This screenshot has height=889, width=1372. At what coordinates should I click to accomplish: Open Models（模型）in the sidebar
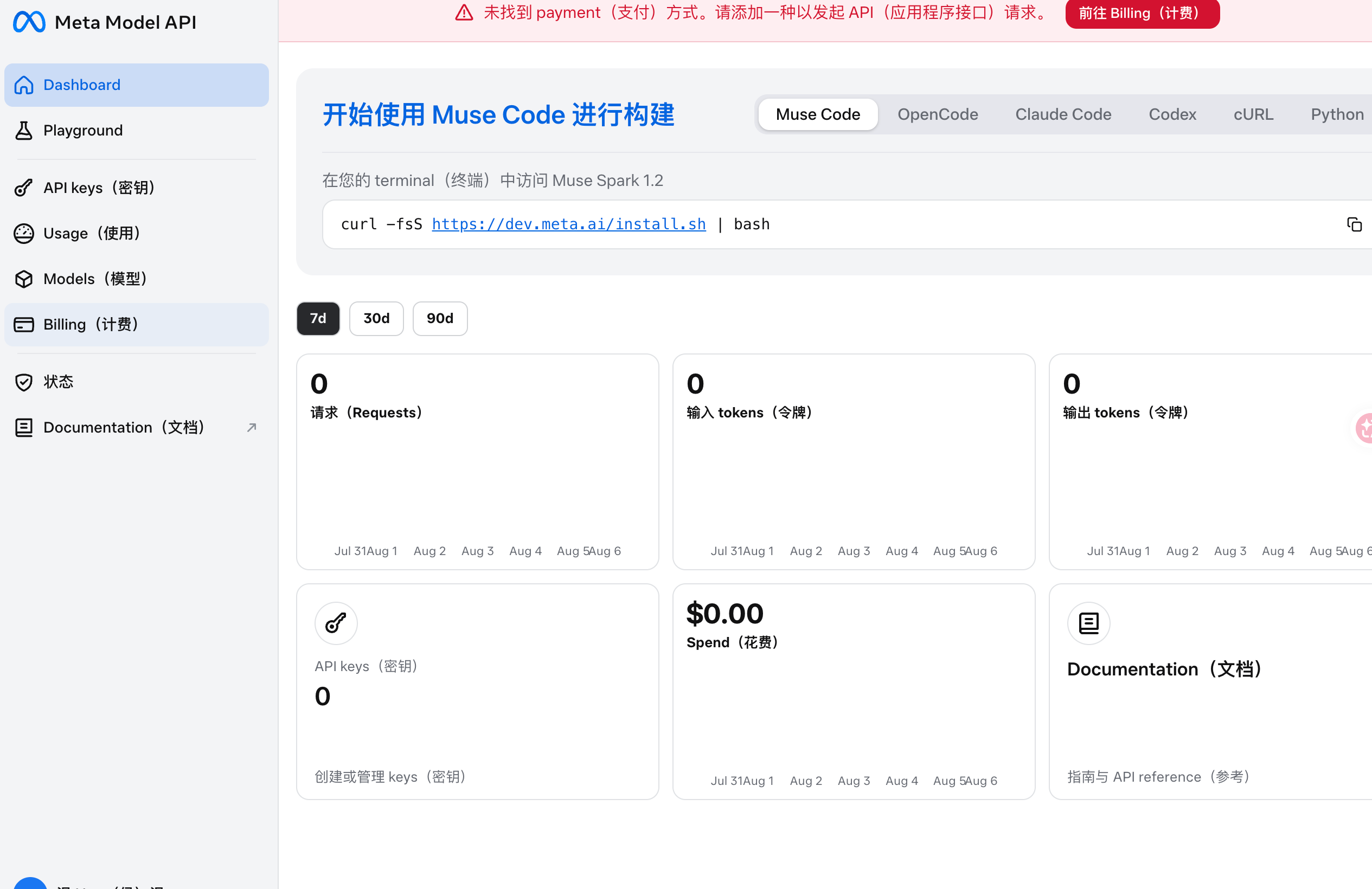(x=137, y=279)
